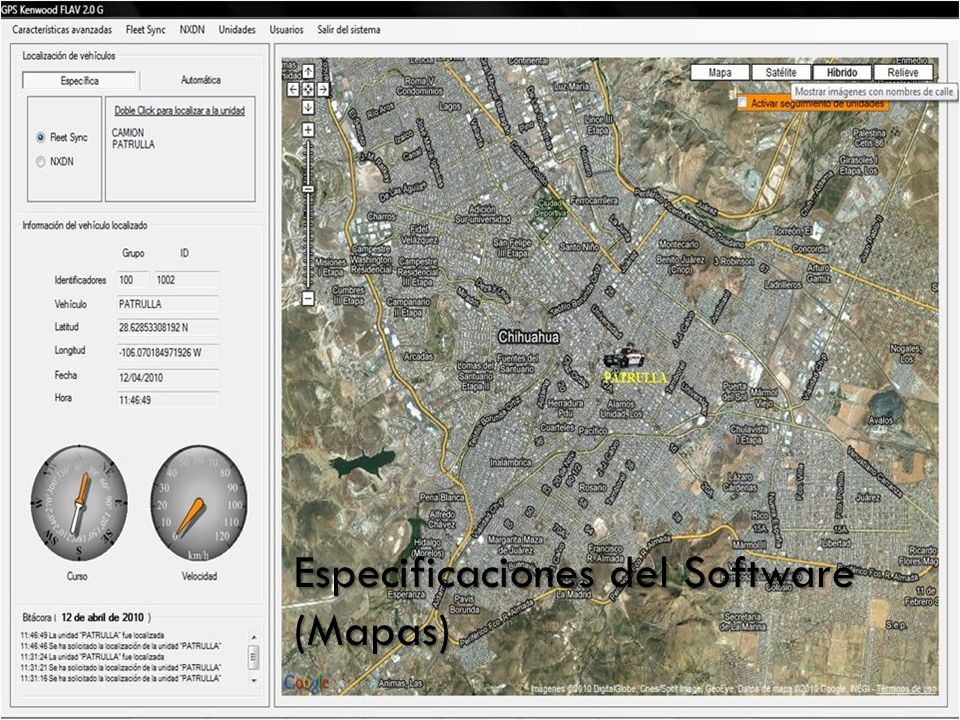Screen dimensions: 960x720
Task: Click the 11:46:46 log entry in Bitácora
Action: click(x=121, y=646)
